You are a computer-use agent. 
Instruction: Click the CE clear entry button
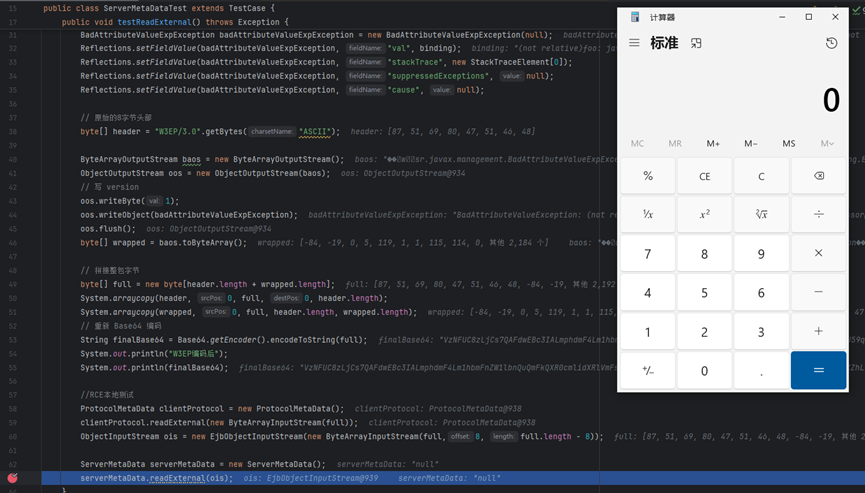click(704, 176)
